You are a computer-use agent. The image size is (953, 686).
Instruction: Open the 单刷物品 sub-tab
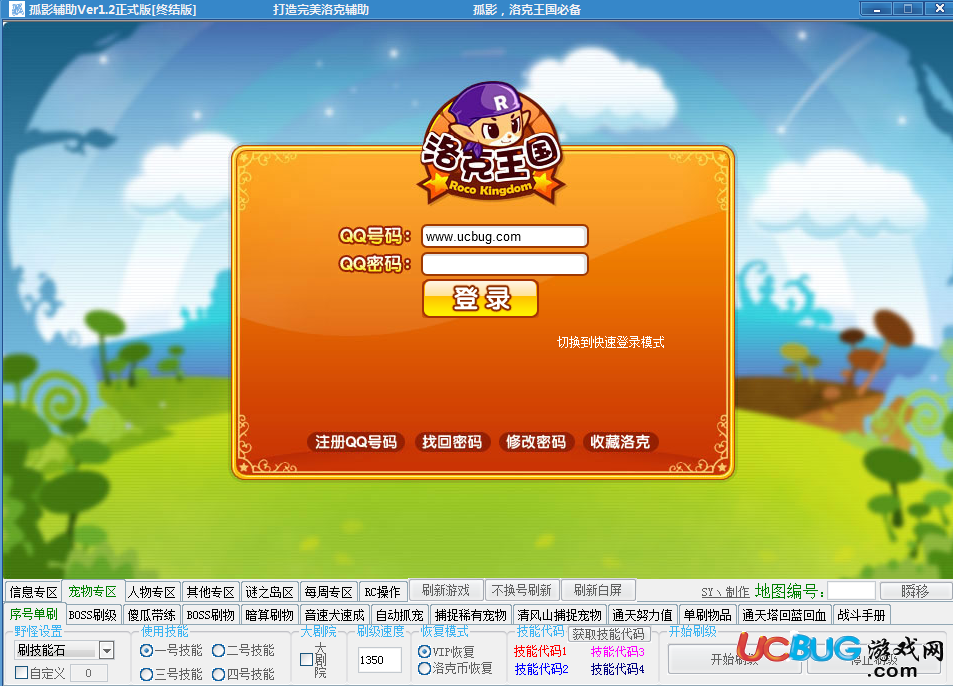tap(707, 615)
